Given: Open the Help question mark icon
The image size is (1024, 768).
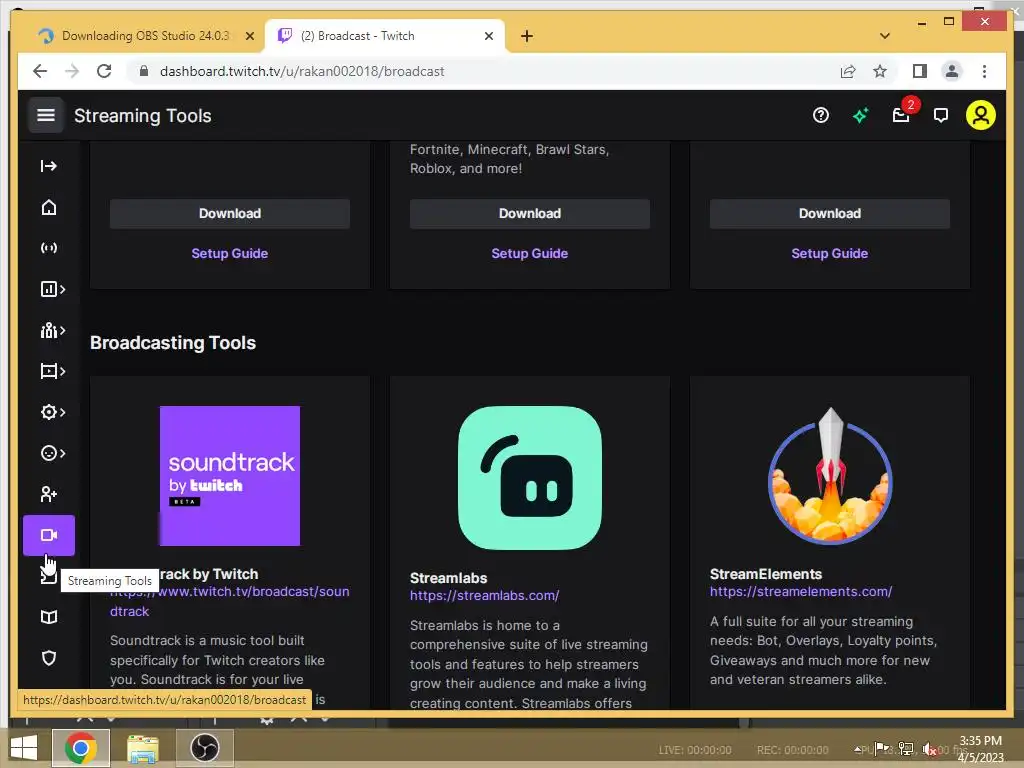Looking at the screenshot, I should pyautogui.click(x=821, y=116).
